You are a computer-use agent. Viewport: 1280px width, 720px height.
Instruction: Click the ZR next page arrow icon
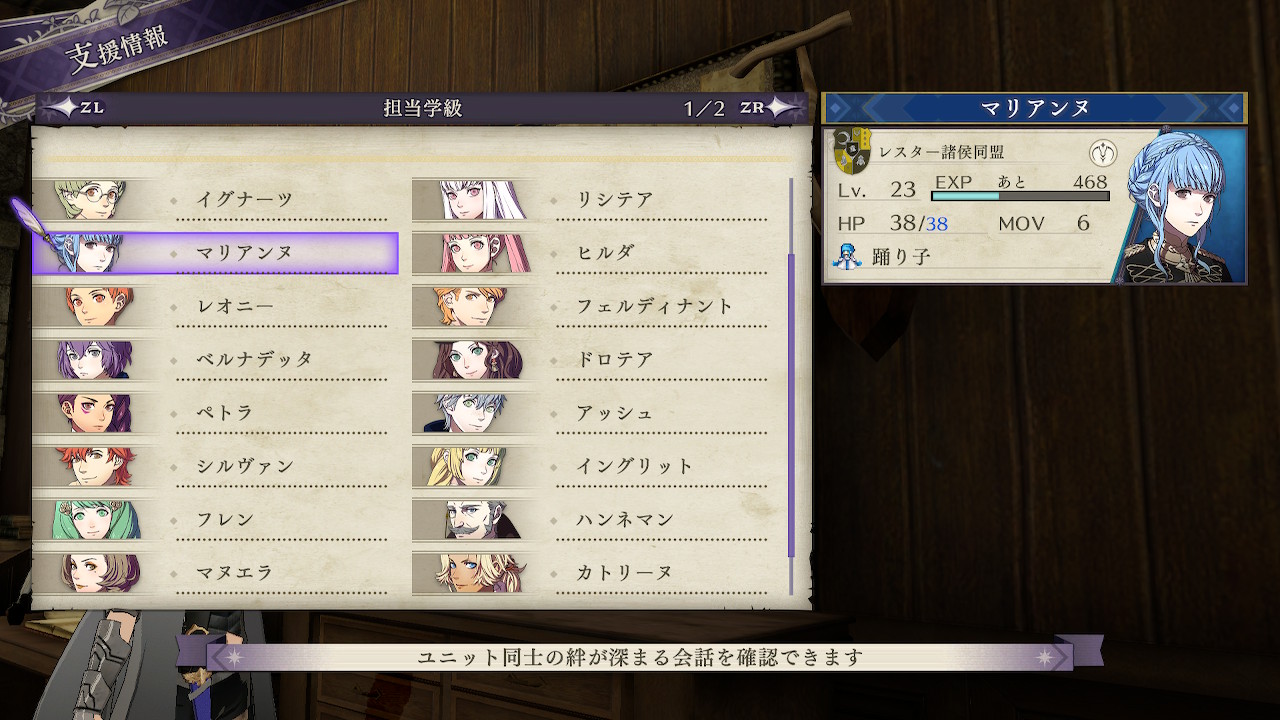pos(771,108)
